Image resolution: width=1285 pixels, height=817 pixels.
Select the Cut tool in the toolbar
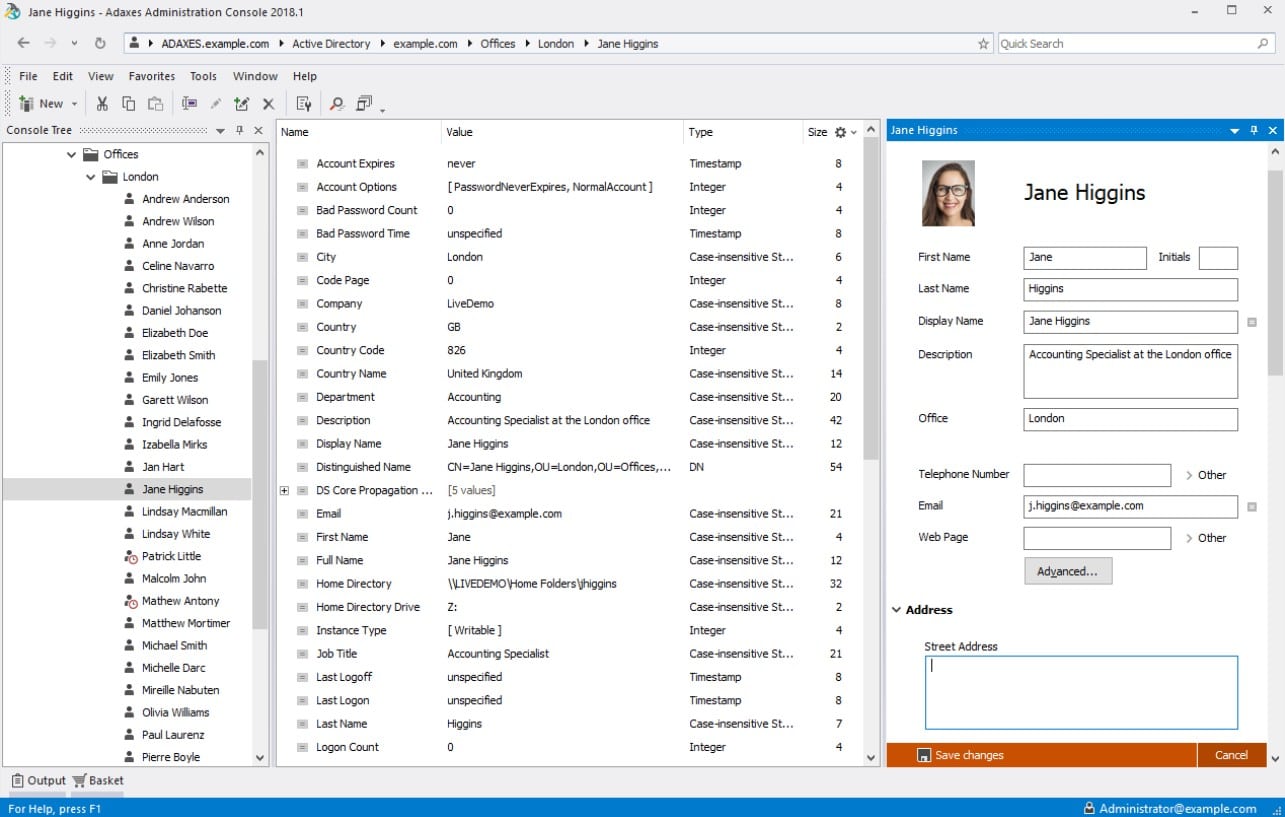(103, 103)
